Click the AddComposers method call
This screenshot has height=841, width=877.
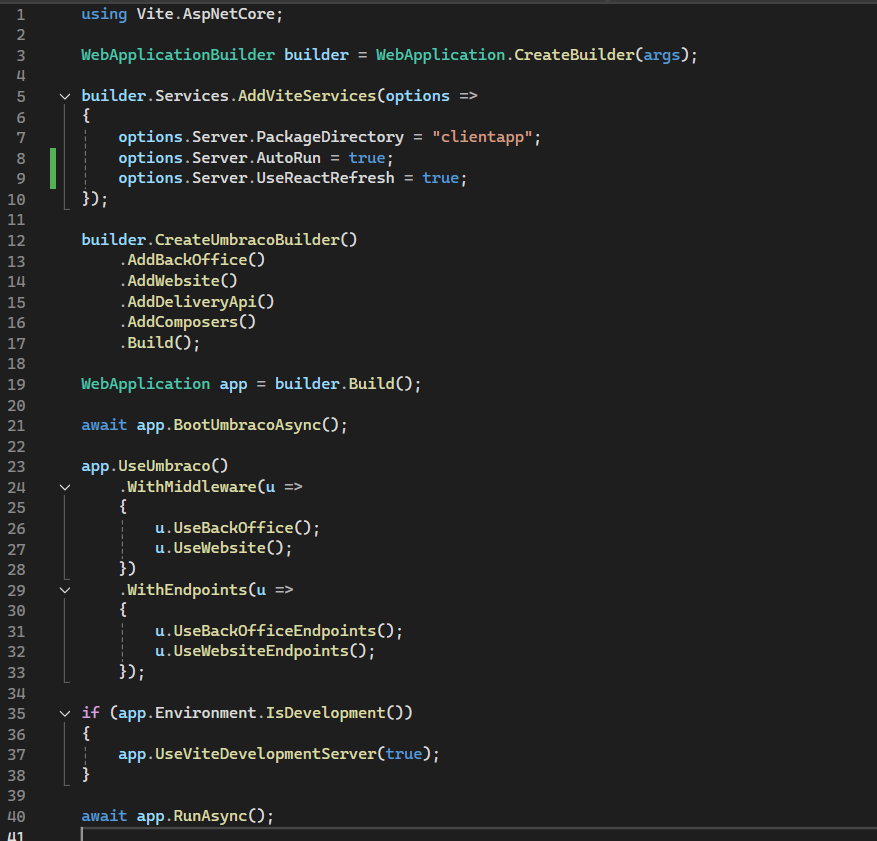point(187,322)
